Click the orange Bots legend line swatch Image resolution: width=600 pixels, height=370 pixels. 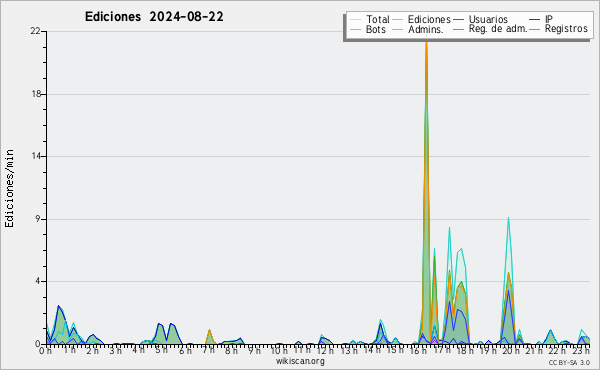click(x=355, y=29)
